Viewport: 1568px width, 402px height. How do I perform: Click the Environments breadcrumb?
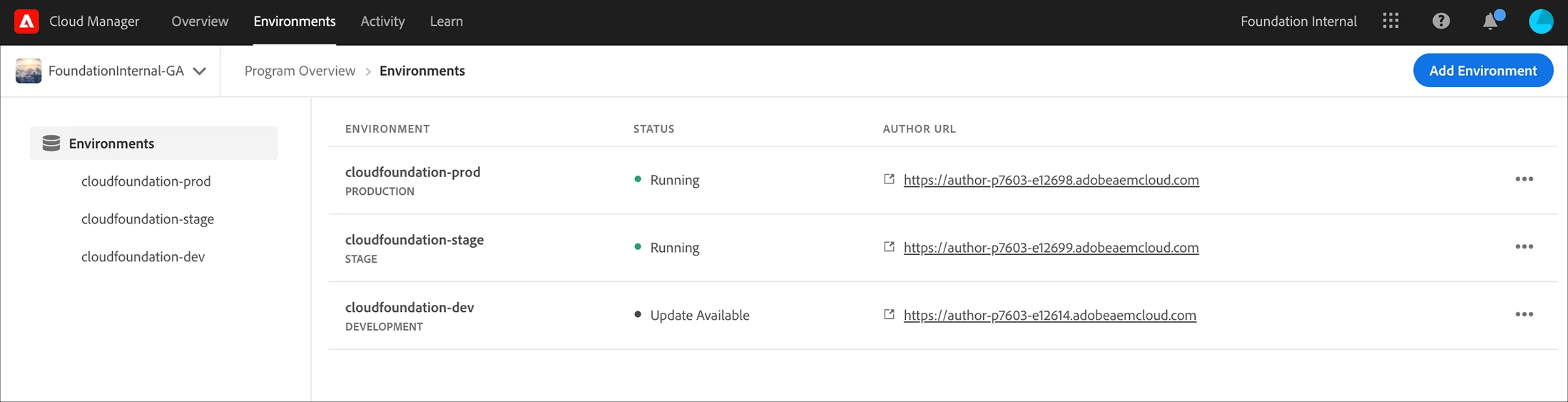tap(422, 71)
